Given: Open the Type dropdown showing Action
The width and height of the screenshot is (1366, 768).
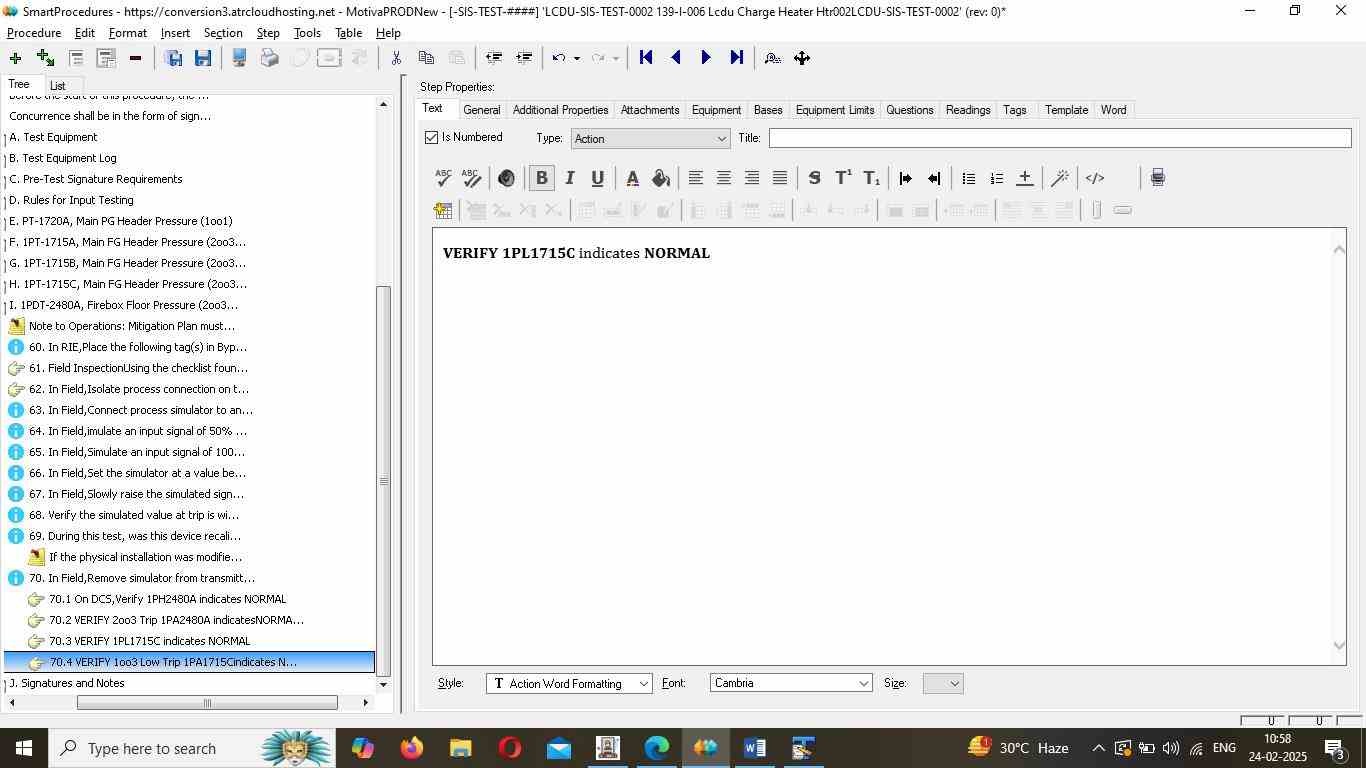Looking at the screenshot, I should point(650,139).
